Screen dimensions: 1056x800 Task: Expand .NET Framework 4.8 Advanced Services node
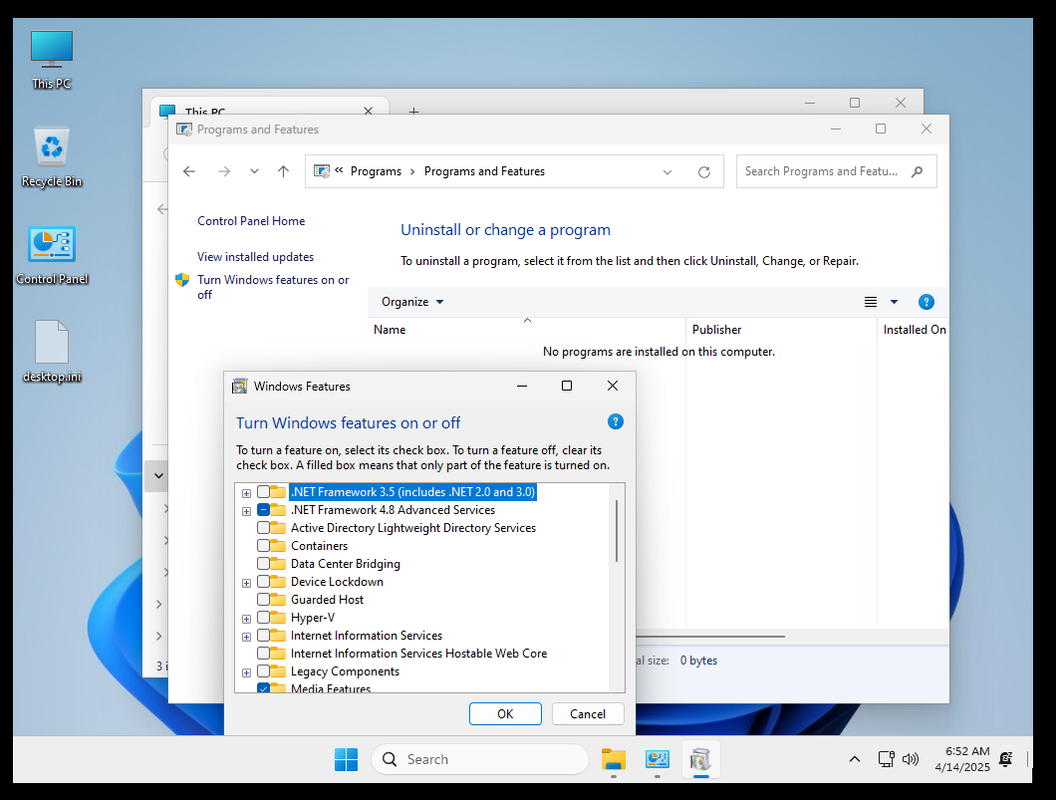[246, 511]
